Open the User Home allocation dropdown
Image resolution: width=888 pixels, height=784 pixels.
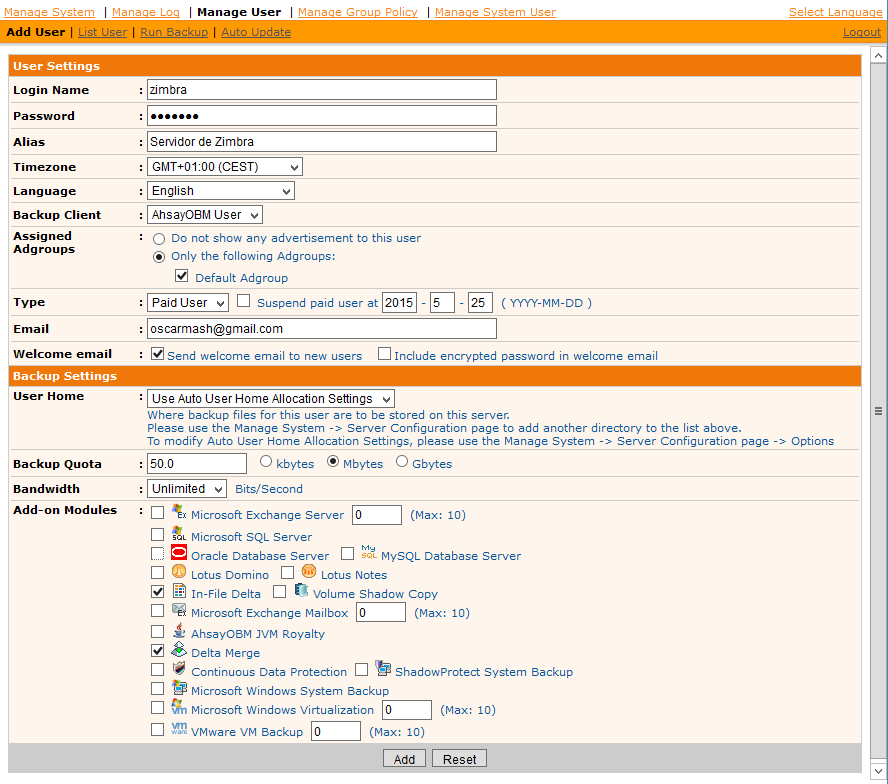(x=271, y=399)
